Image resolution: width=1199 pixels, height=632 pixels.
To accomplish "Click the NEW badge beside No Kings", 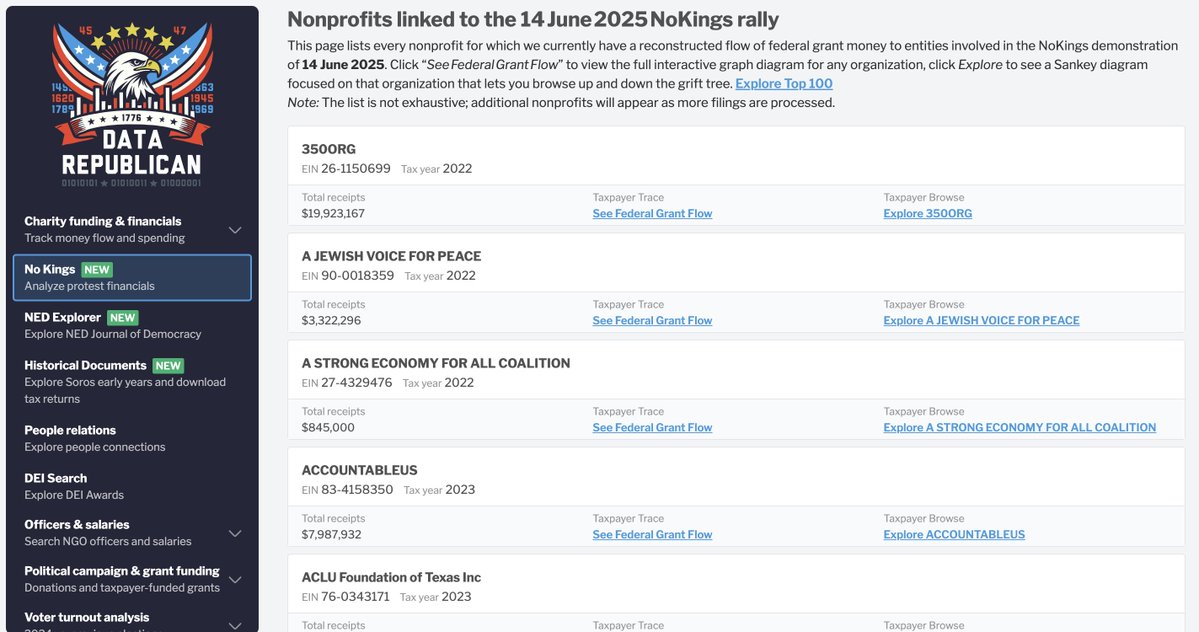I will (x=97, y=270).
